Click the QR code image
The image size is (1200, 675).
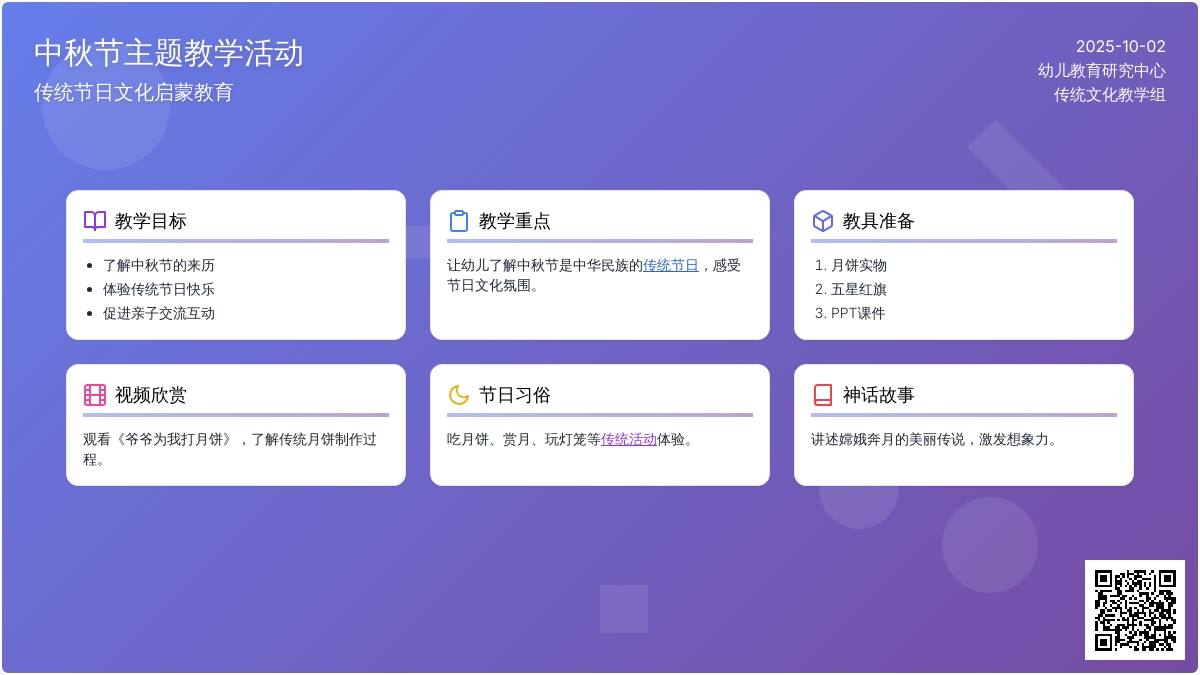(1135, 610)
